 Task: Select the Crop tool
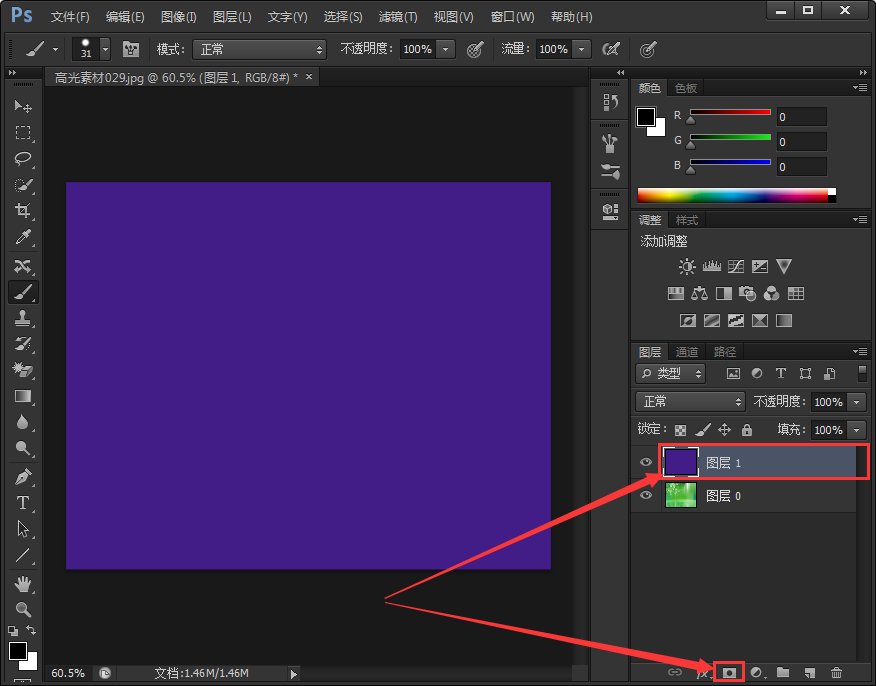[x=22, y=211]
